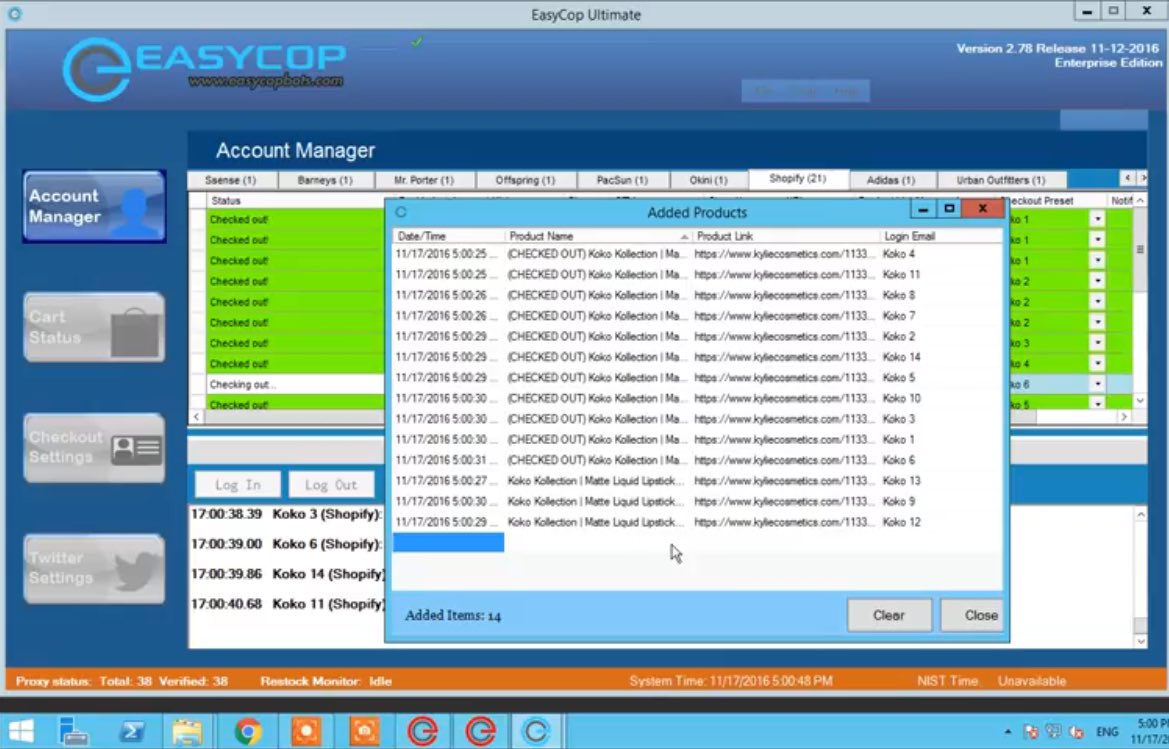This screenshot has height=749, width=1169.
Task: Click the Added Products dialog title icon
Action: (401, 212)
